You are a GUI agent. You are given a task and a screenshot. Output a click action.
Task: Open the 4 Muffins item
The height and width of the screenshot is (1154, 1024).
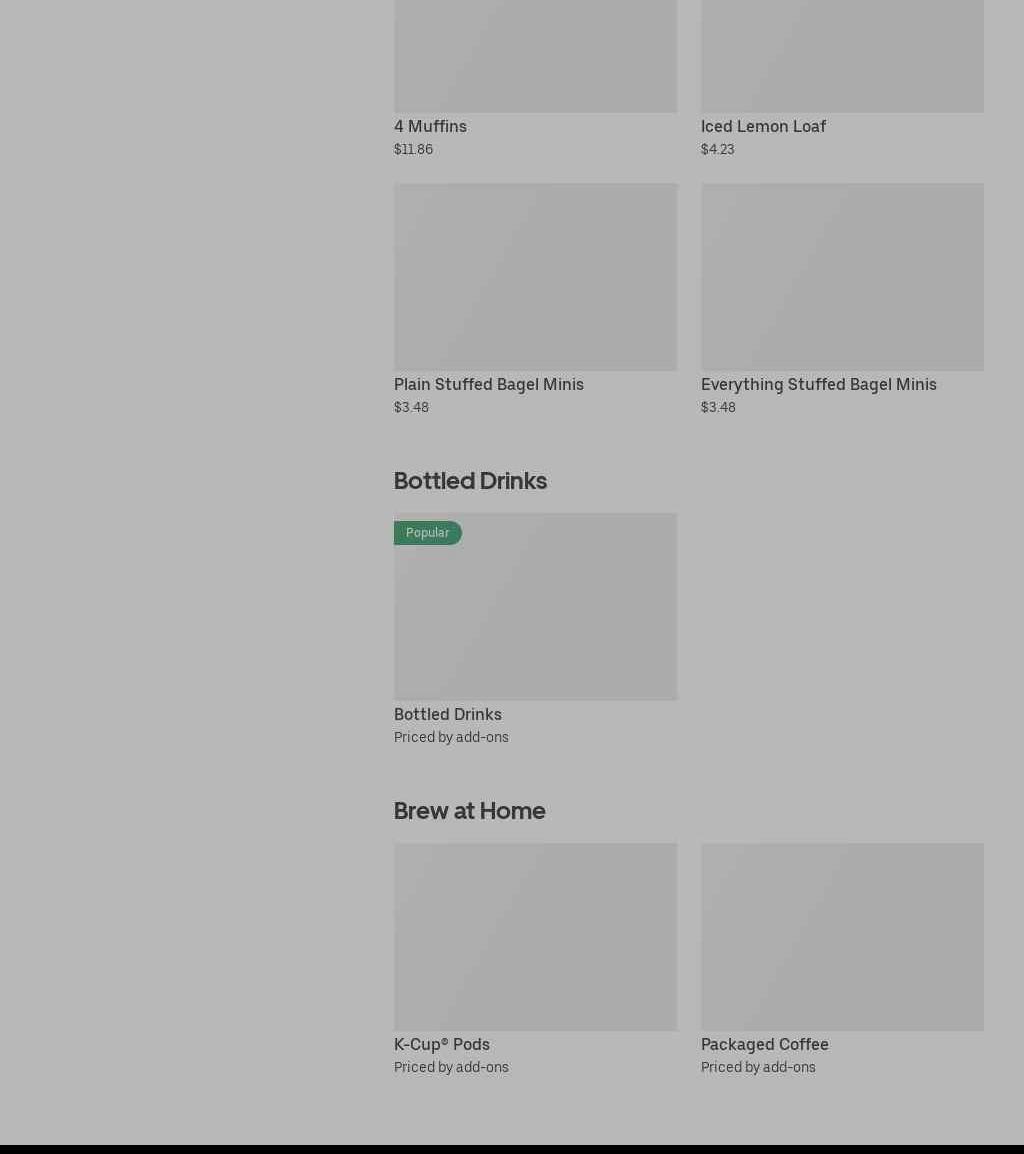[x=430, y=127]
